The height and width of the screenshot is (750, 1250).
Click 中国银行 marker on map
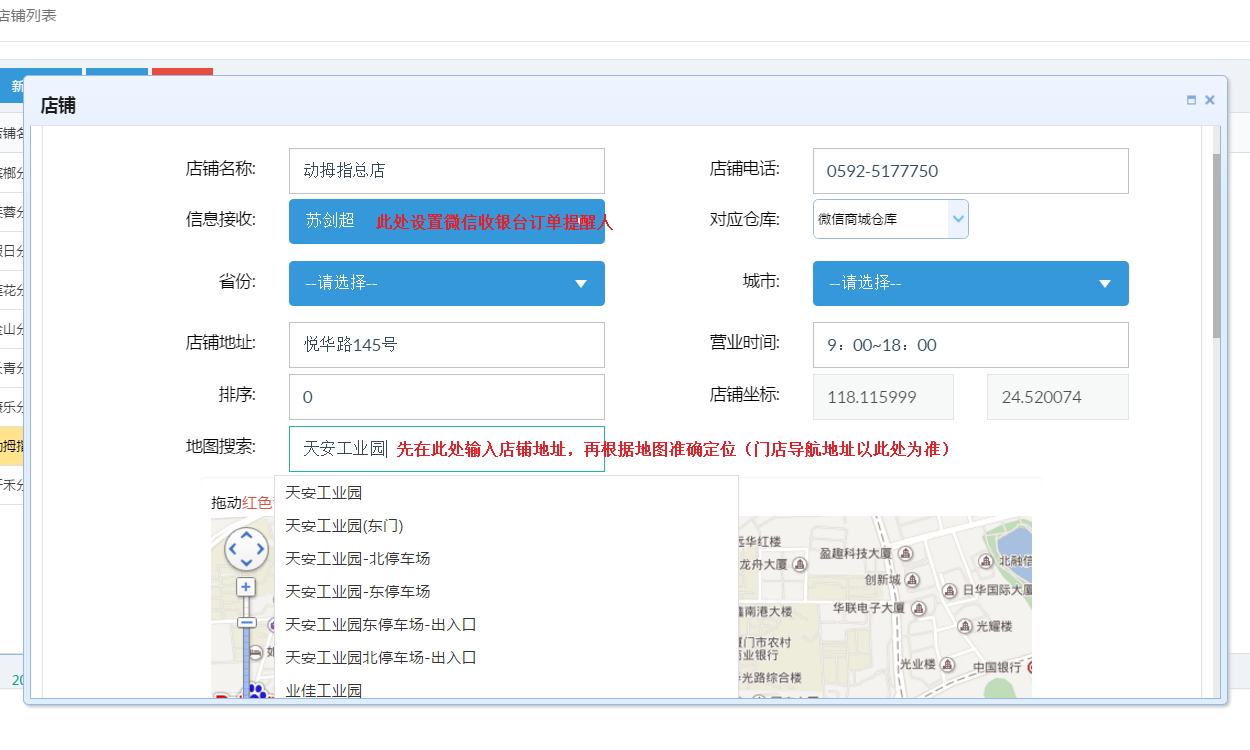[x=1030, y=667]
